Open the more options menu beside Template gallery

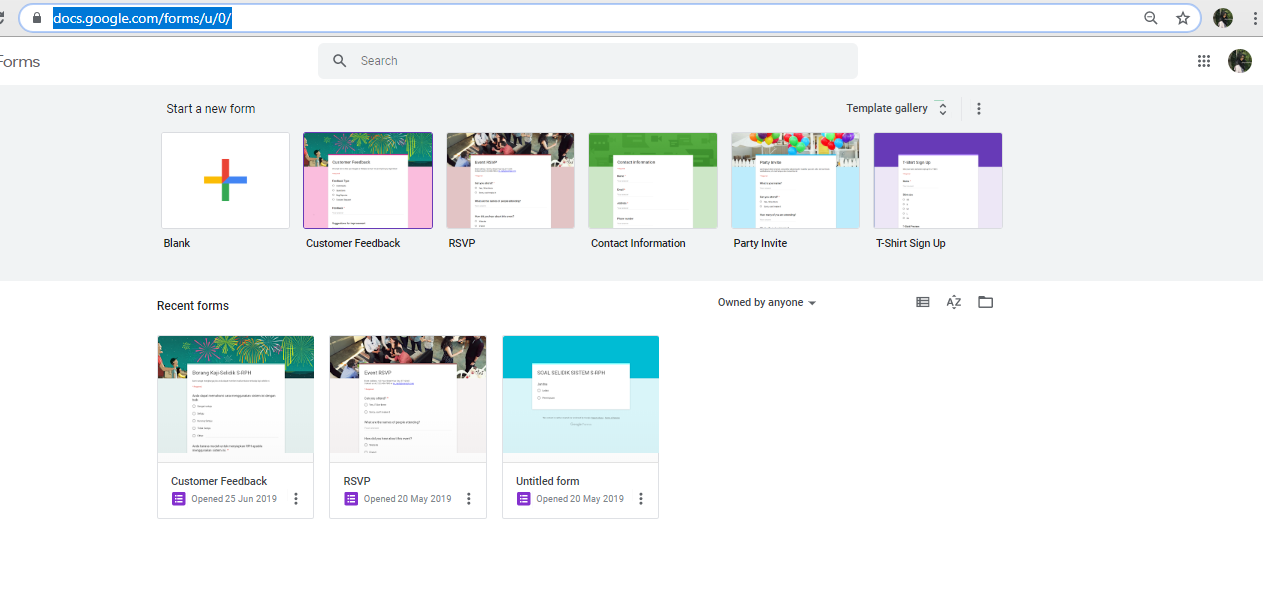pos(979,109)
